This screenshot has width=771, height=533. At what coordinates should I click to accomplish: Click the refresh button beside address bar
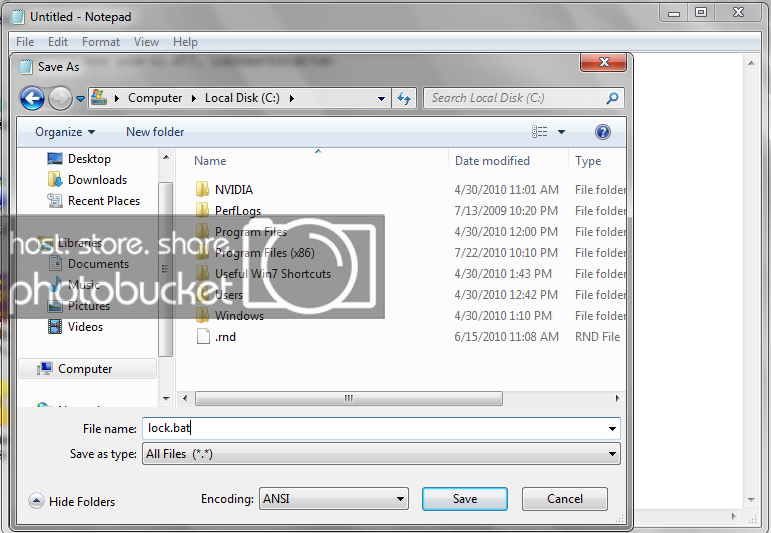pyautogui.click(x=404, y=98)
